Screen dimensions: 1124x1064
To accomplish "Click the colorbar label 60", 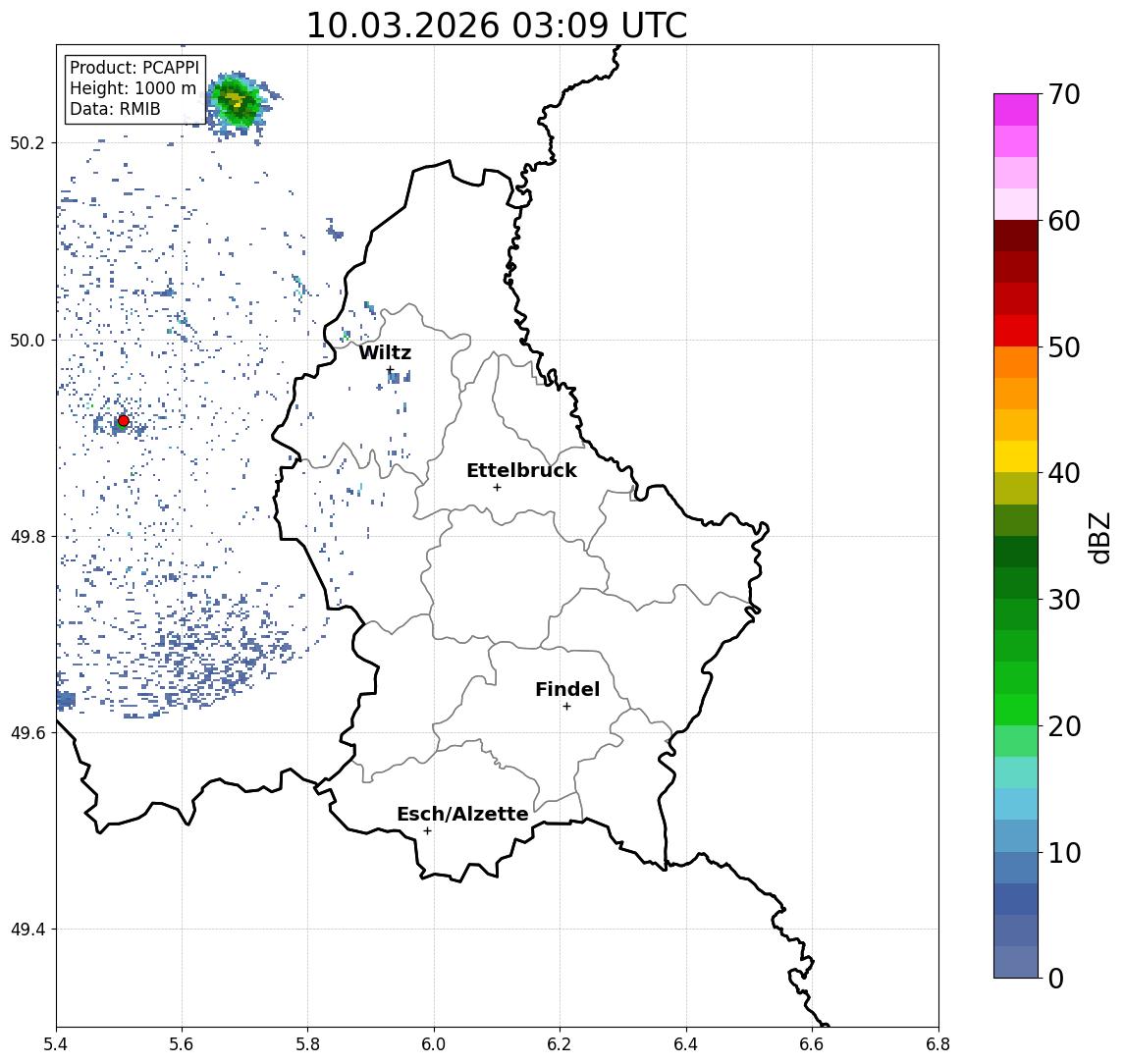I will tap(1064, 221).
